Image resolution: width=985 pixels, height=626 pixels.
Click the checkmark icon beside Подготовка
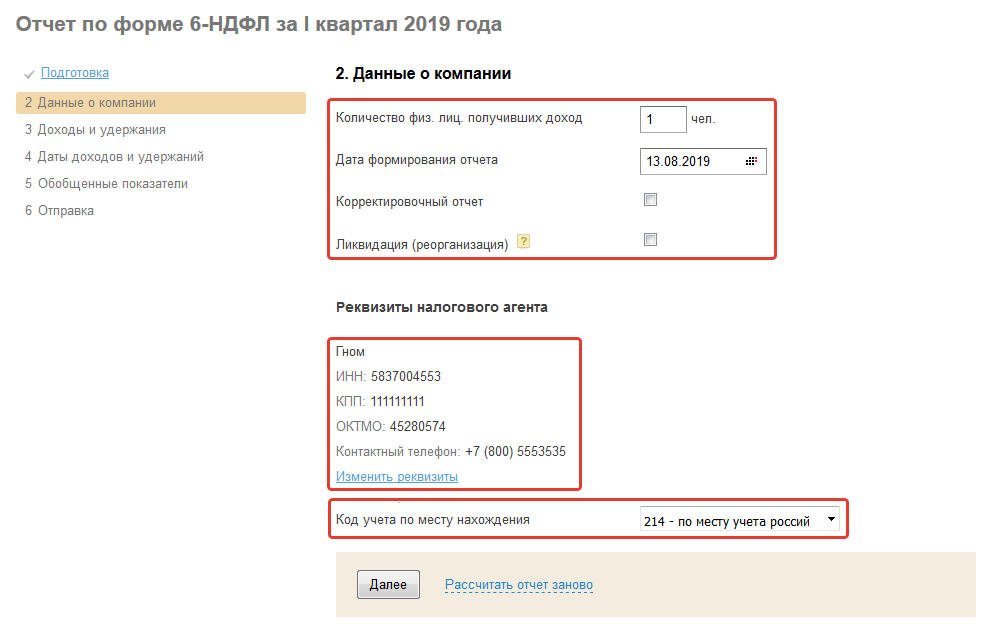click(x=29, y=74)
